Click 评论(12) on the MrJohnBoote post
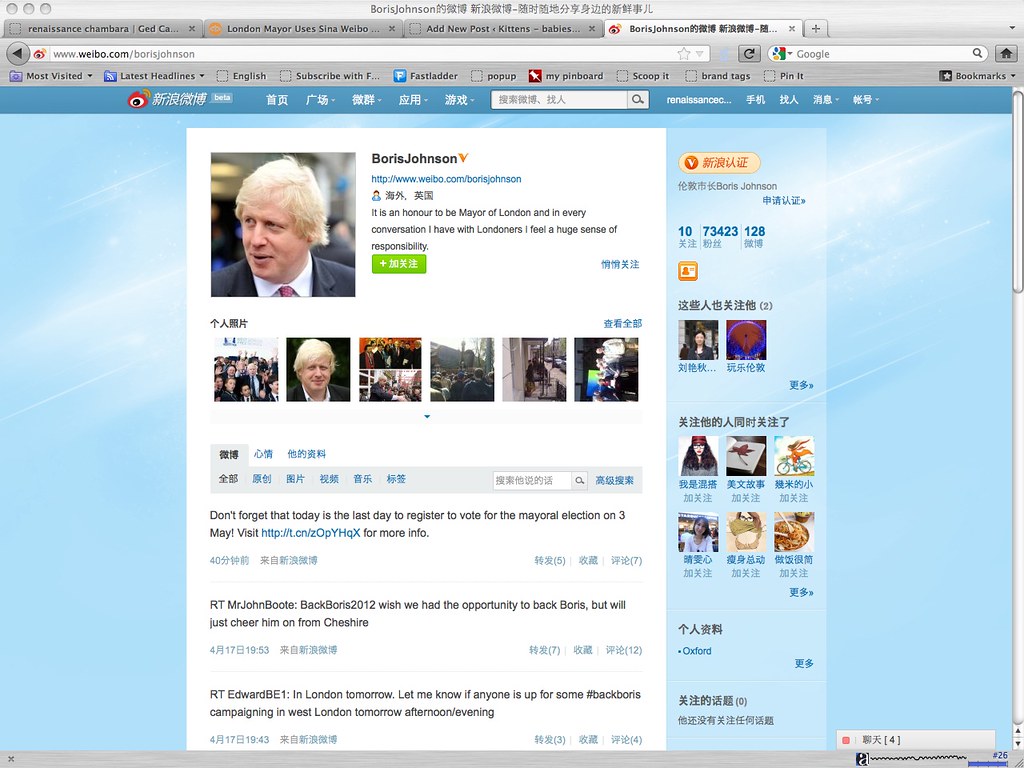 [x=624, y=650]
